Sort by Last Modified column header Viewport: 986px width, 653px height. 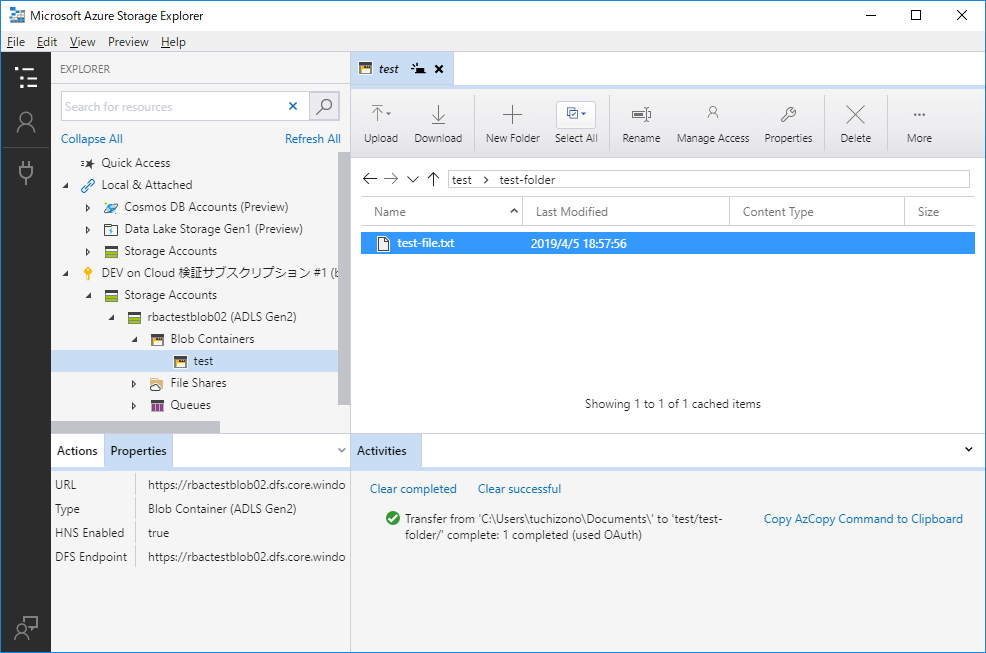click(626, 212)
